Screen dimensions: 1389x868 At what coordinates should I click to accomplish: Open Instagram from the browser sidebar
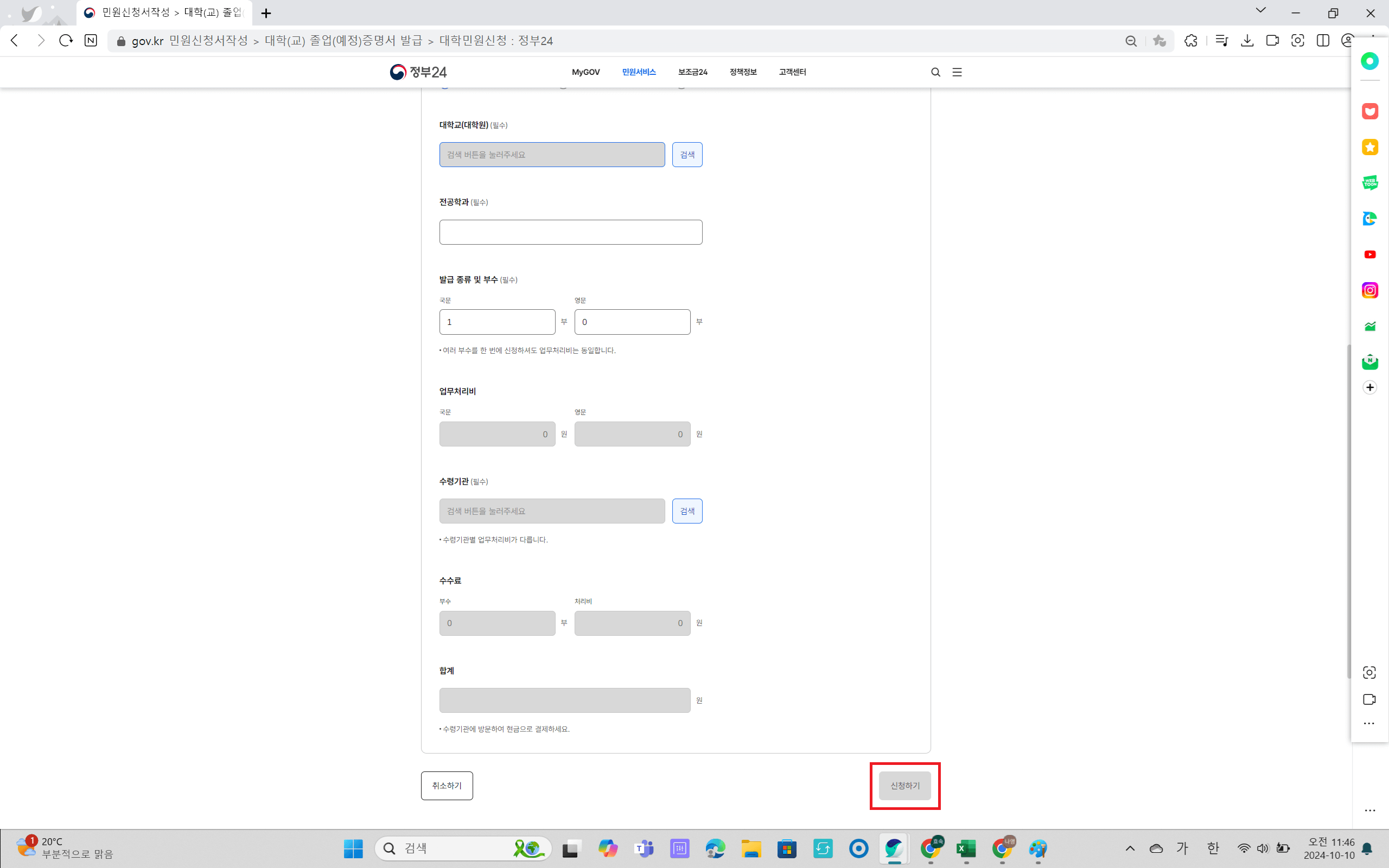[1370, 290]
